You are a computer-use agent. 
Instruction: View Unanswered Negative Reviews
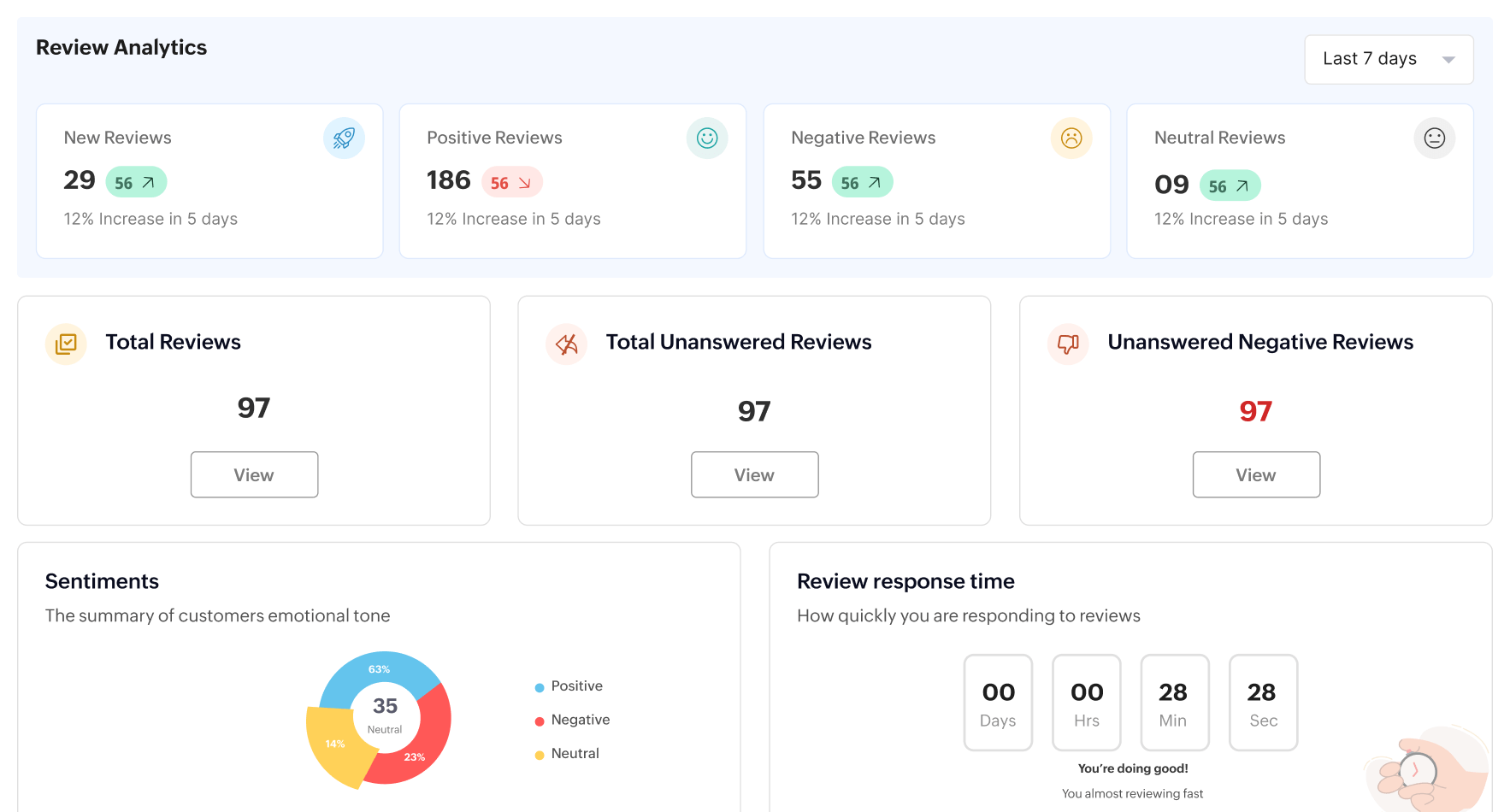1256,474
